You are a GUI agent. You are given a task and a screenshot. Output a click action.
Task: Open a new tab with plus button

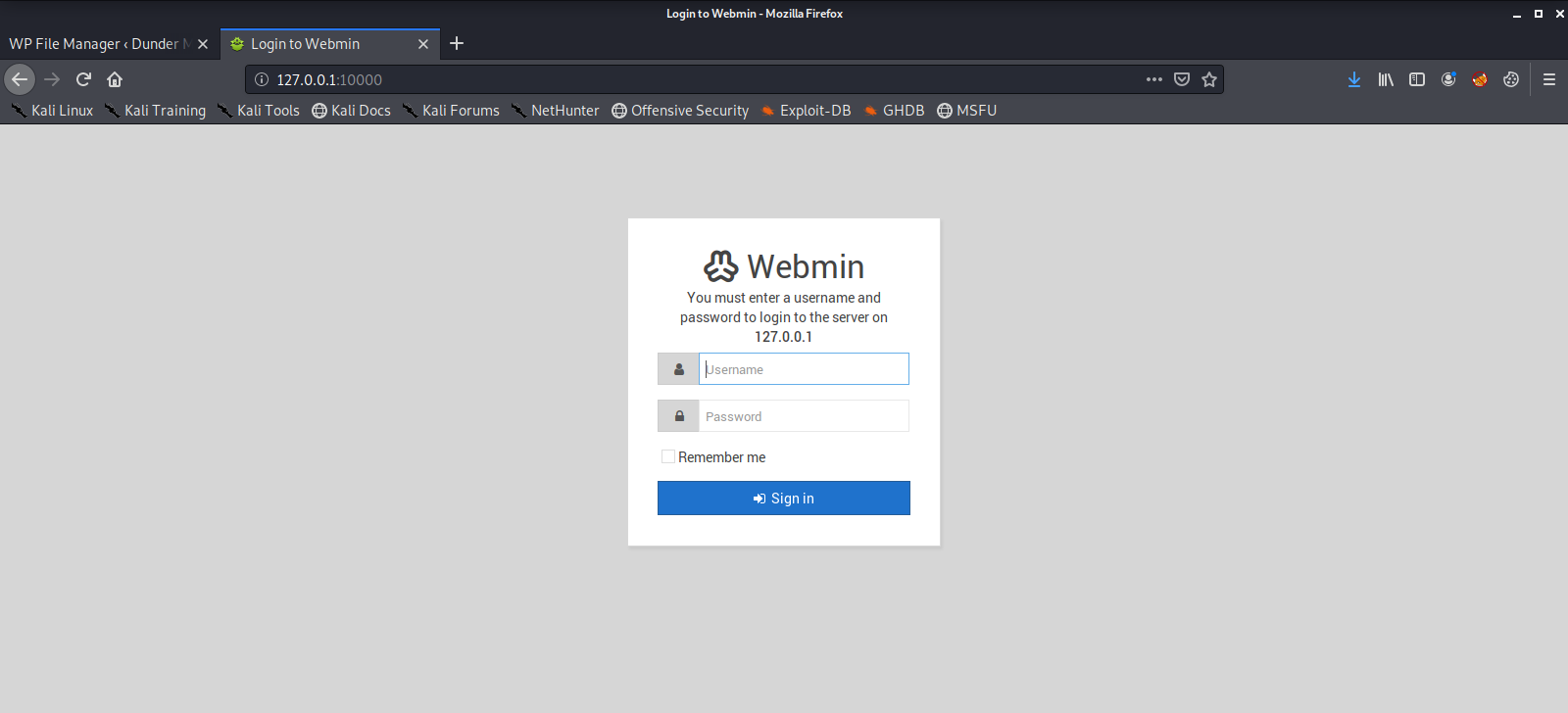pyautogui.click(x=457, y=43)
